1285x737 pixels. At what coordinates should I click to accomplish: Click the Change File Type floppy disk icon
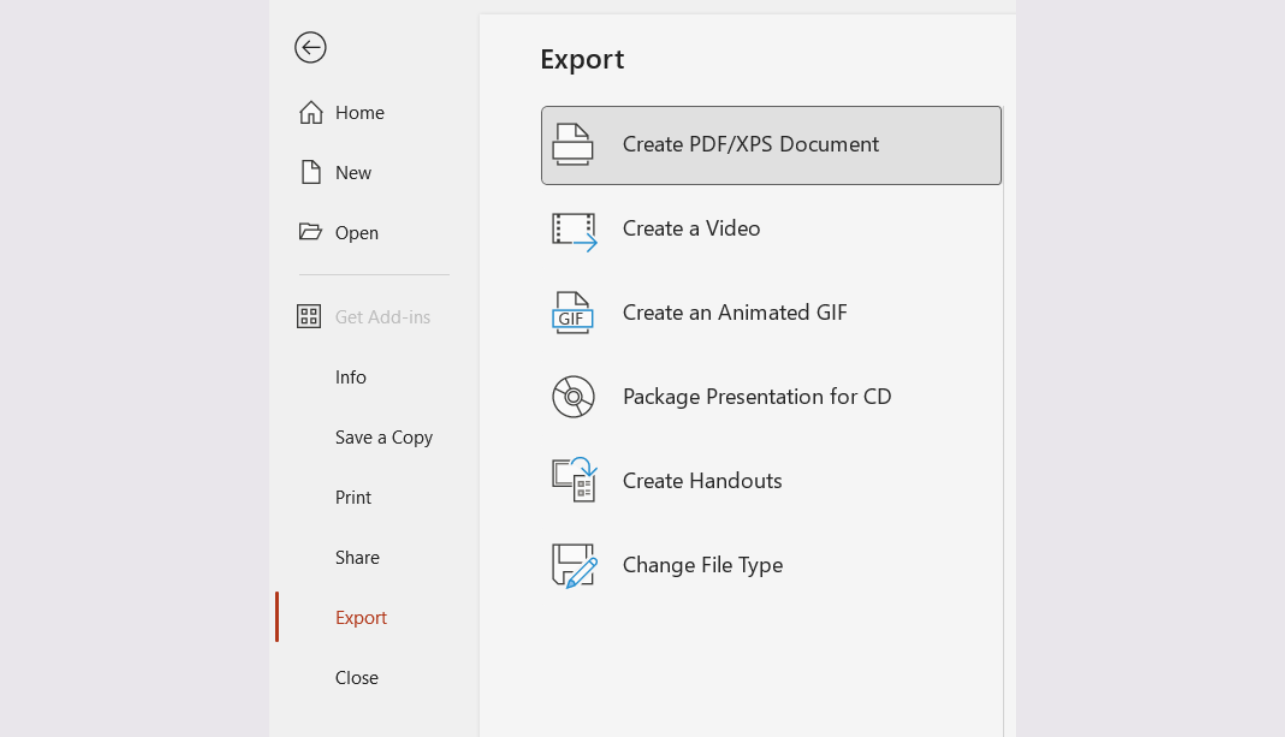coord(573,565)
